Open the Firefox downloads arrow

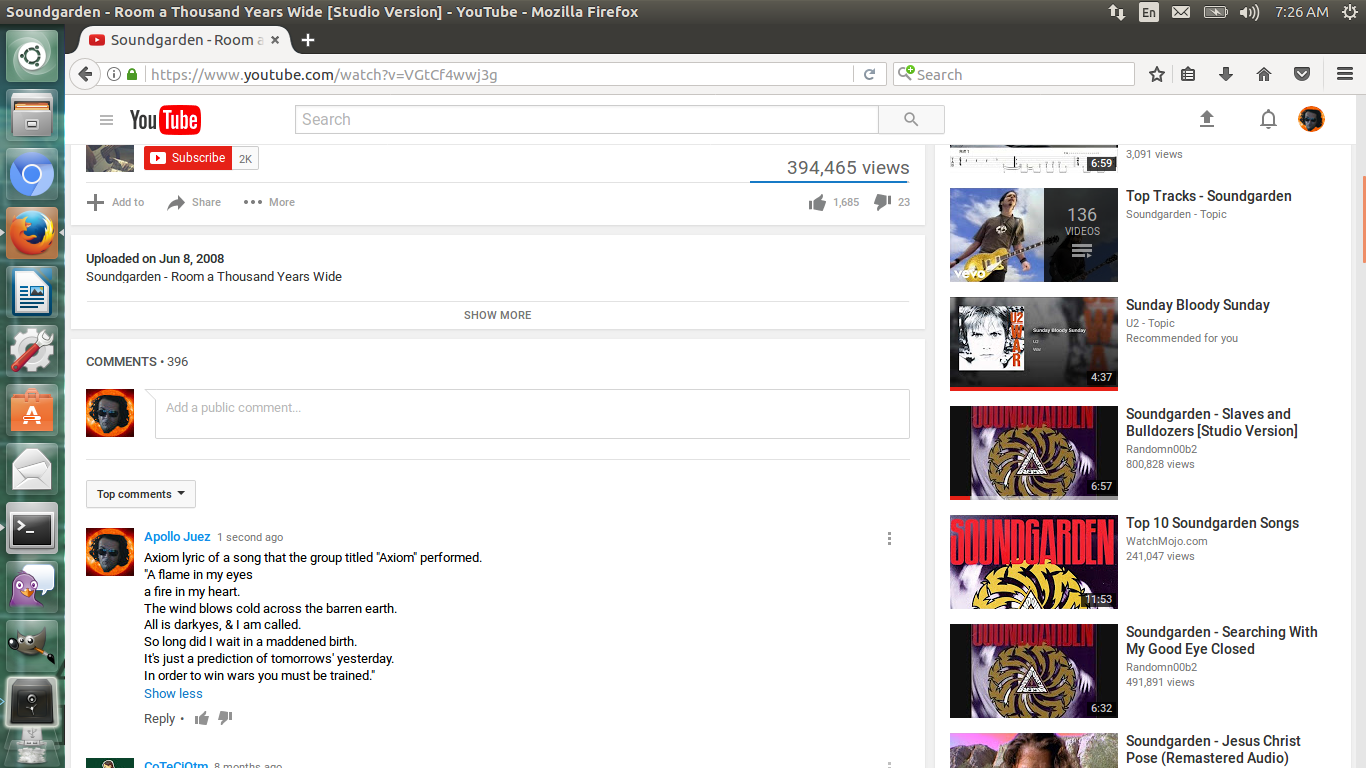pos(1226,74)
